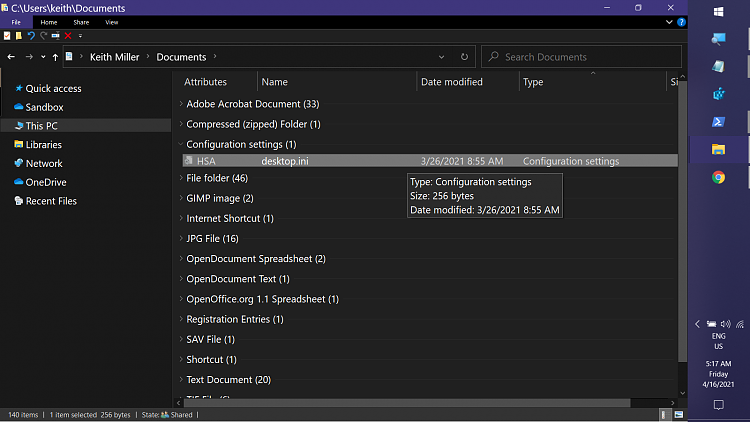
Task: Open Google Chrome from the taskbar
Action: pyautogui.click(x=718, y=178)
